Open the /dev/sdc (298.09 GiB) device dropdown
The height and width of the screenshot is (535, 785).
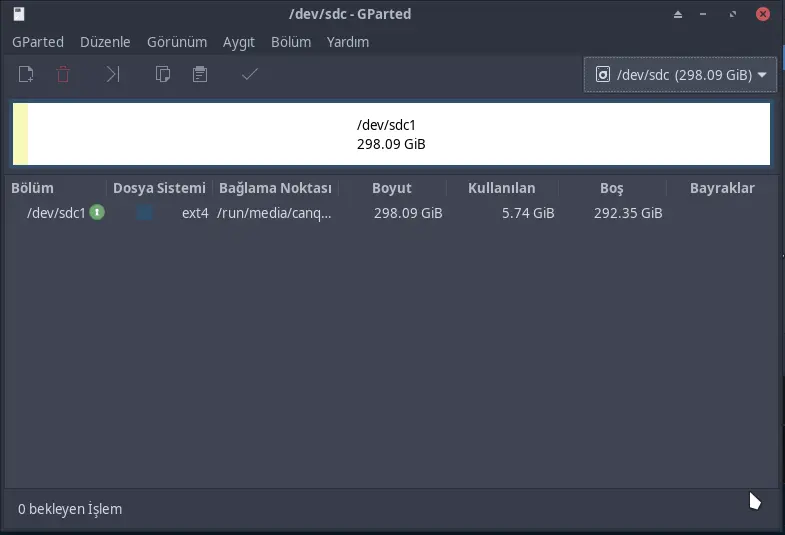(680, 75)
